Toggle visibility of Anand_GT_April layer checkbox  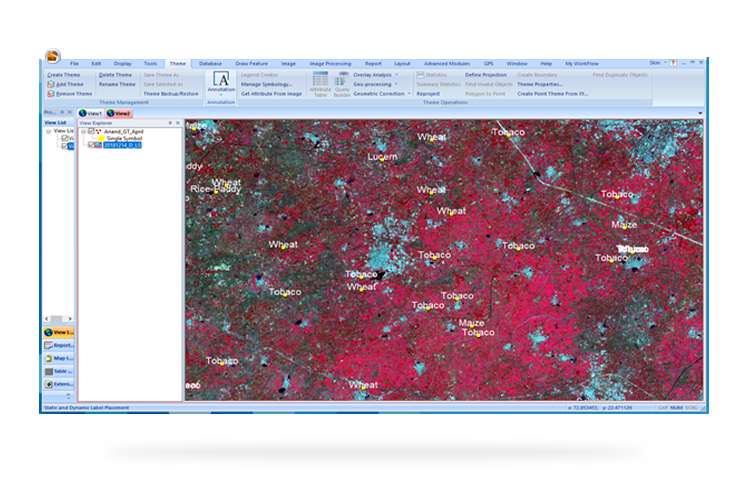point(91,131)
